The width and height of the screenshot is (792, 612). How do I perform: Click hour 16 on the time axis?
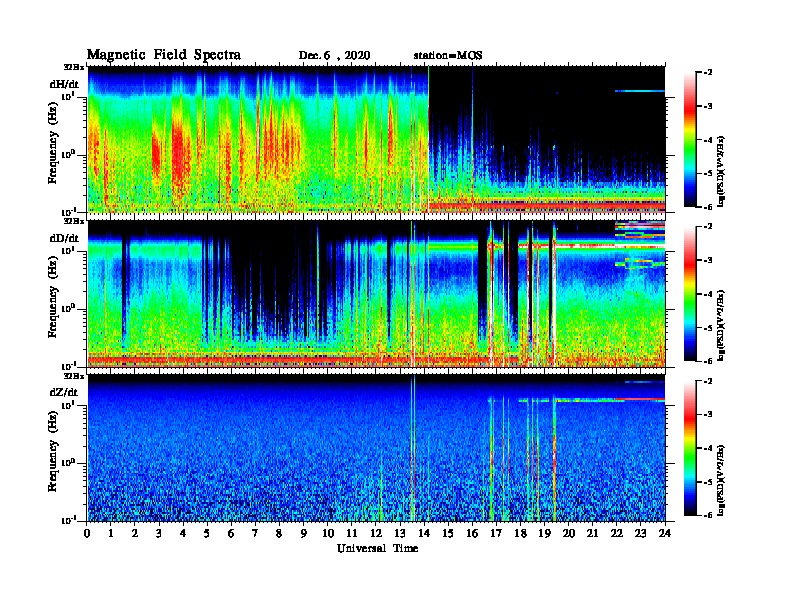coord(472,533)
